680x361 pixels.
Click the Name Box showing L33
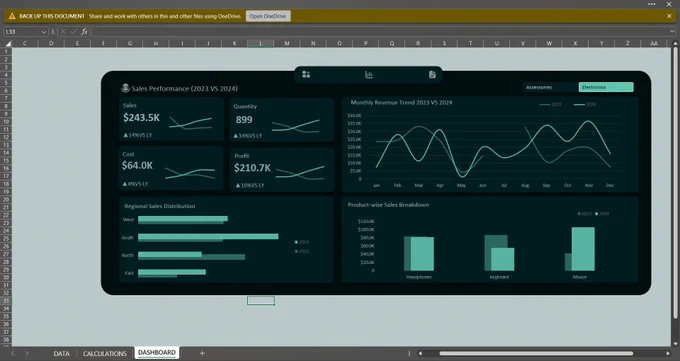pos(22,32)
